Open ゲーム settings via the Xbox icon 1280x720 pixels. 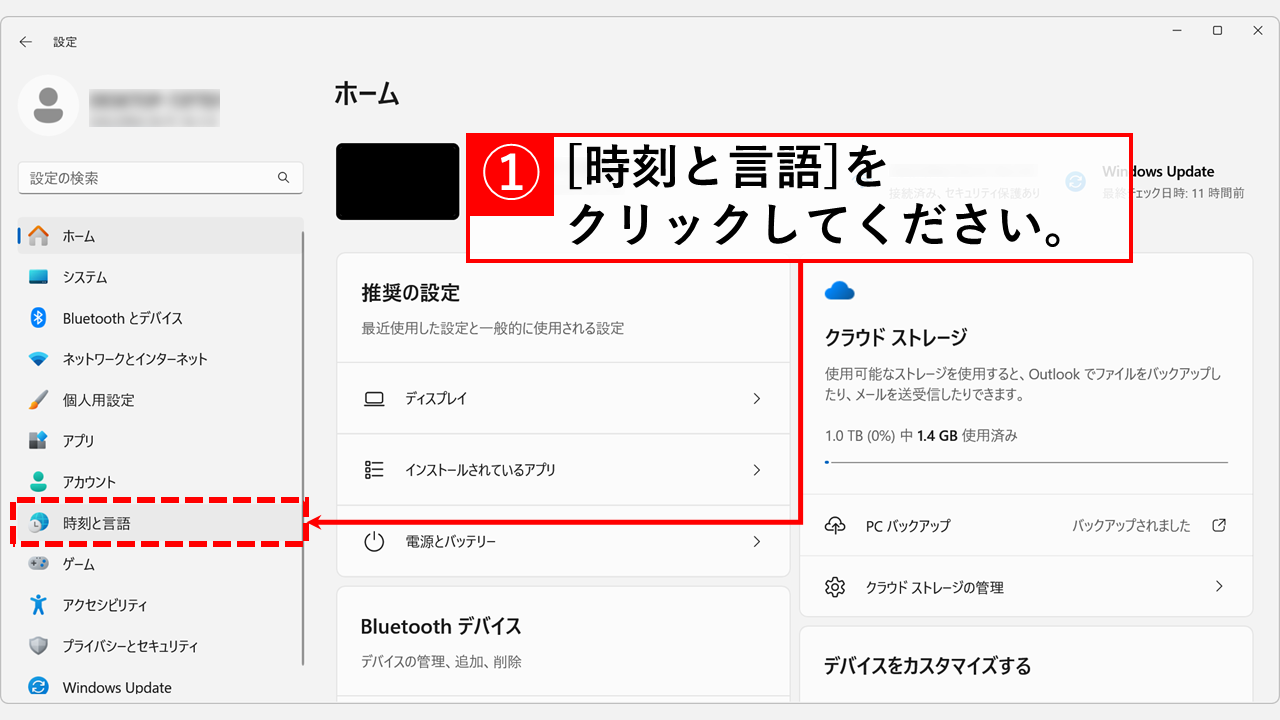tap(37, 563)
